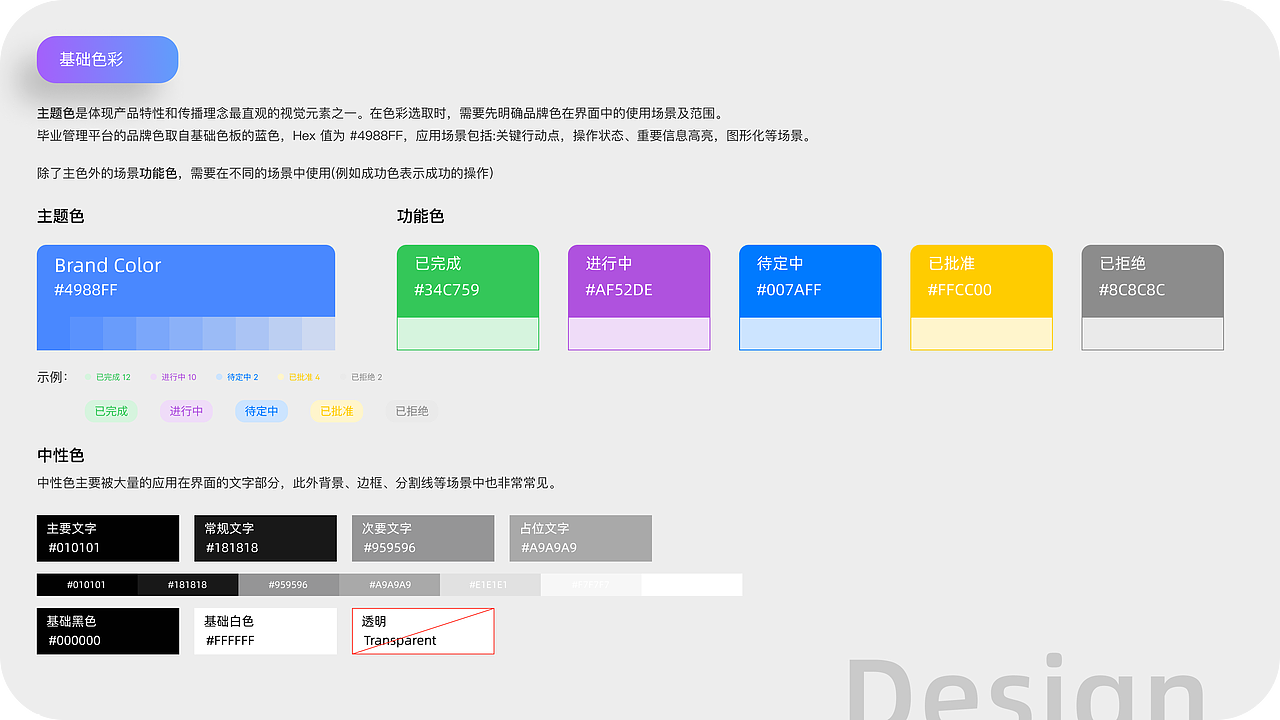
Task: Click the 已批准 yellow pill badge
Action: pyautogui.click(x=336, y=410)
